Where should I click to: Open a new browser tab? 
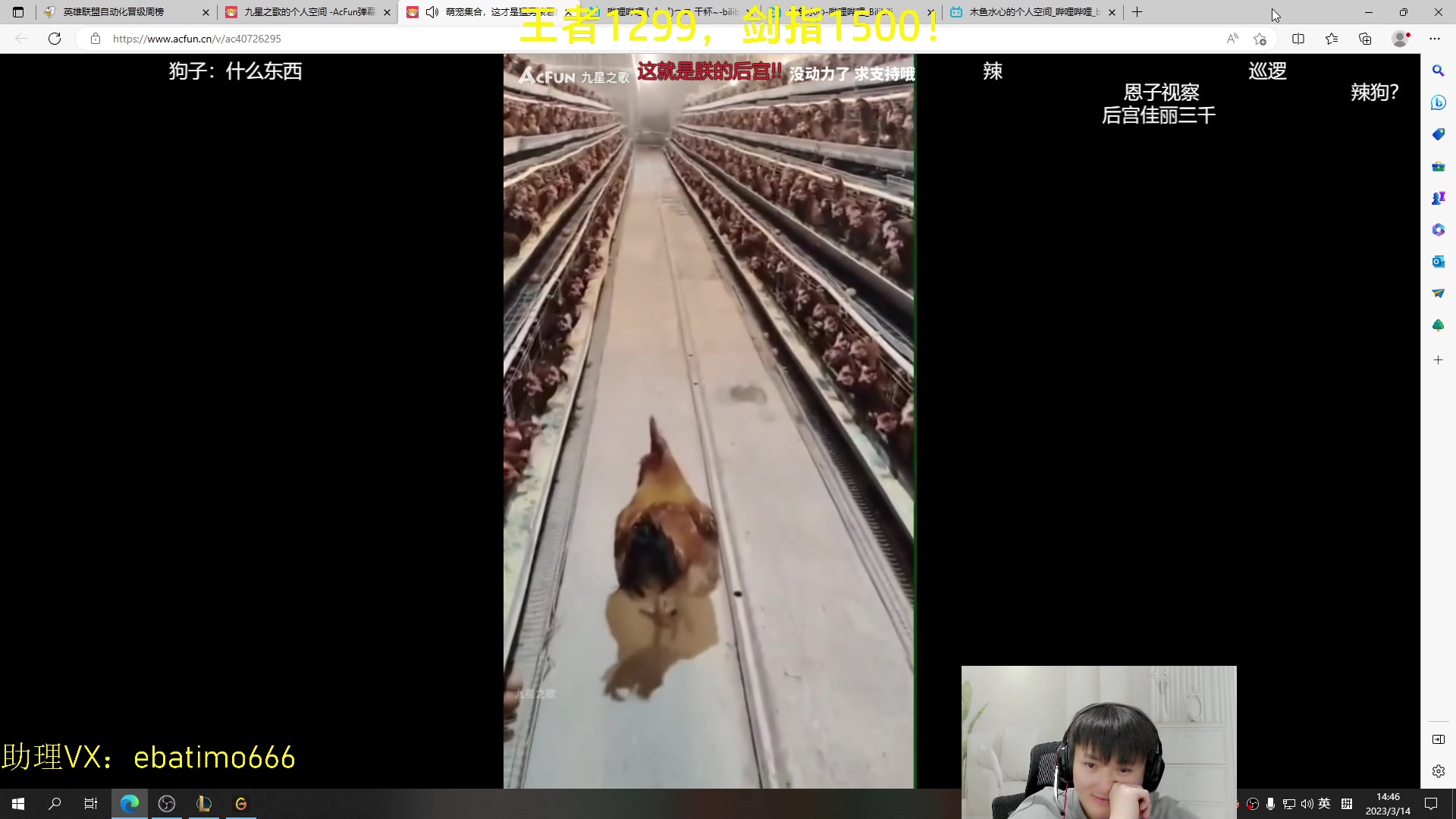coord(1137,12)
